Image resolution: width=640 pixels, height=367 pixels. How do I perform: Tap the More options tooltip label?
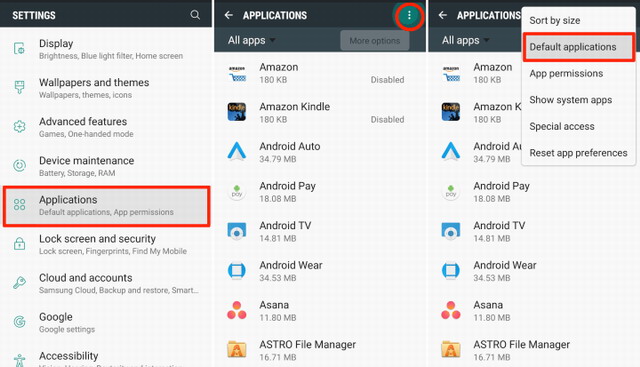point(375,40)
